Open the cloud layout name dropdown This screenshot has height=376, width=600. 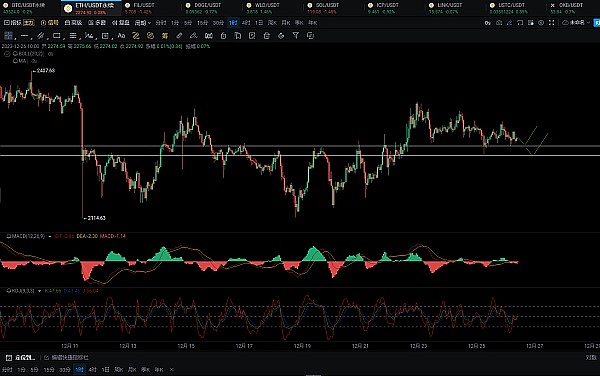(x=576, y=23)
